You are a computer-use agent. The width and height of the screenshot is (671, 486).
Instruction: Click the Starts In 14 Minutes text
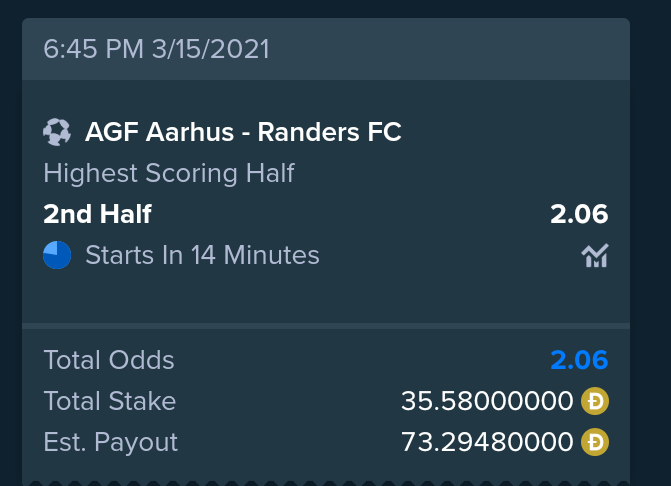click(x=202, y=255)
